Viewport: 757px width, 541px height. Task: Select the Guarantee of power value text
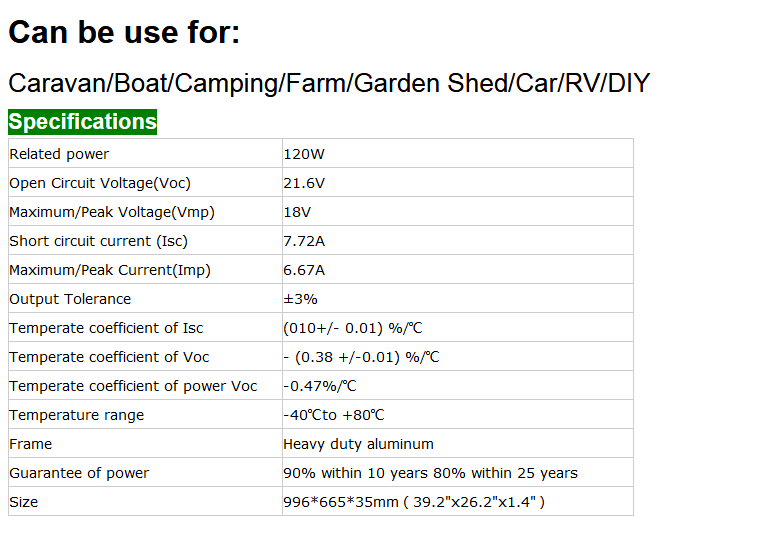pyautogui.click(x=430, y=473)
